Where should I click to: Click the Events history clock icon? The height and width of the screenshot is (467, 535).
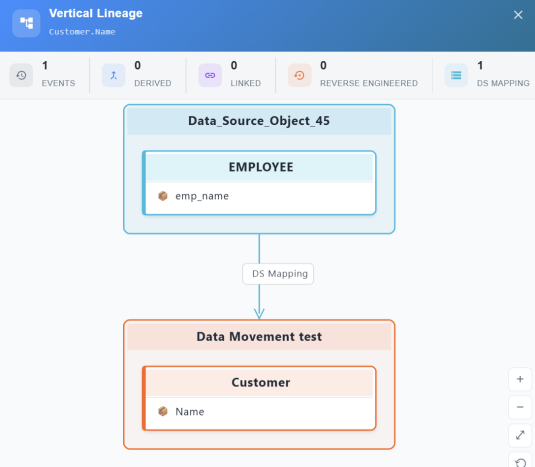pos(21,75)
